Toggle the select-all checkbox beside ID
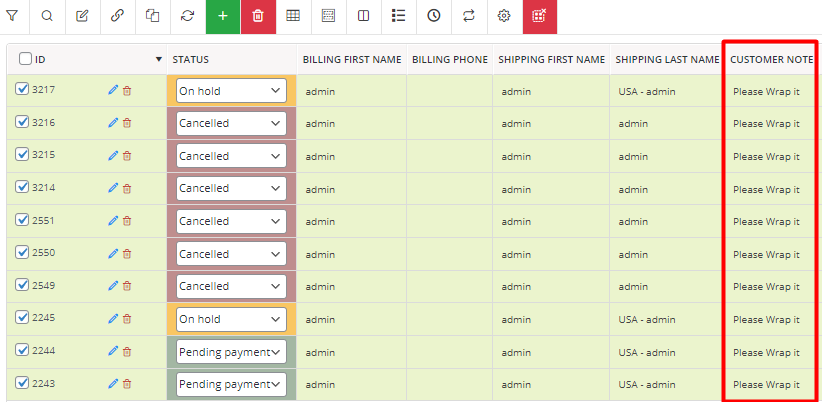 25,59
